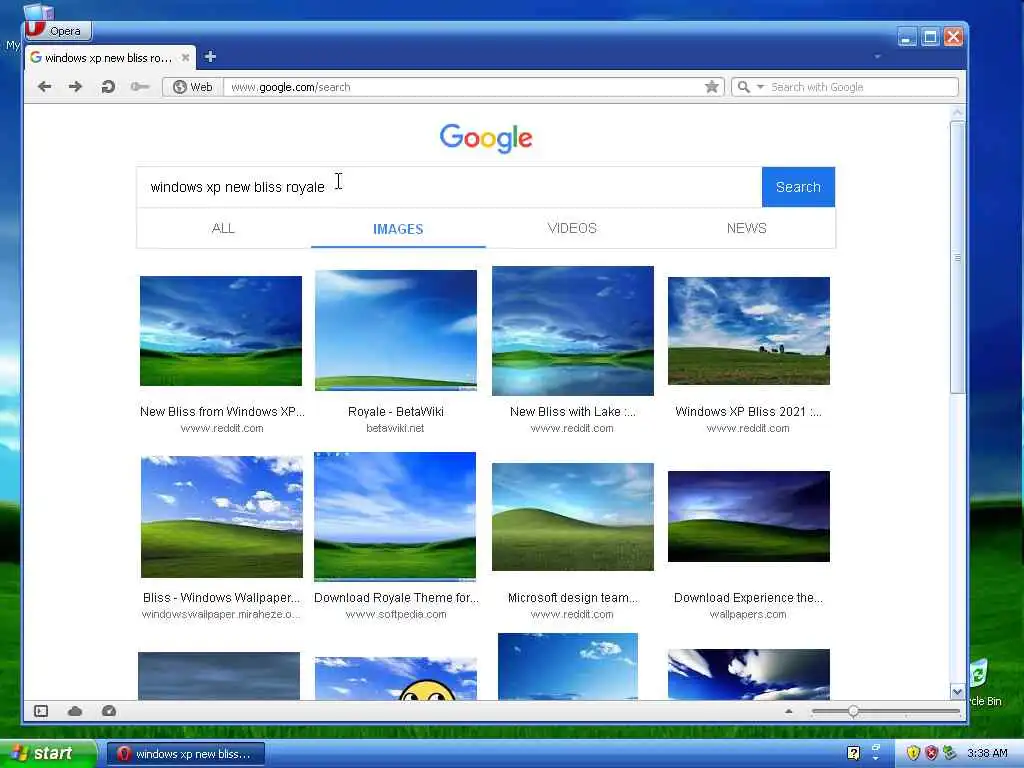Image resolution: width=1024 pixels, height=768 pixels.
Task: Open the 'New Bliss with Lake' thumbnail
Action: coord(573,330)
